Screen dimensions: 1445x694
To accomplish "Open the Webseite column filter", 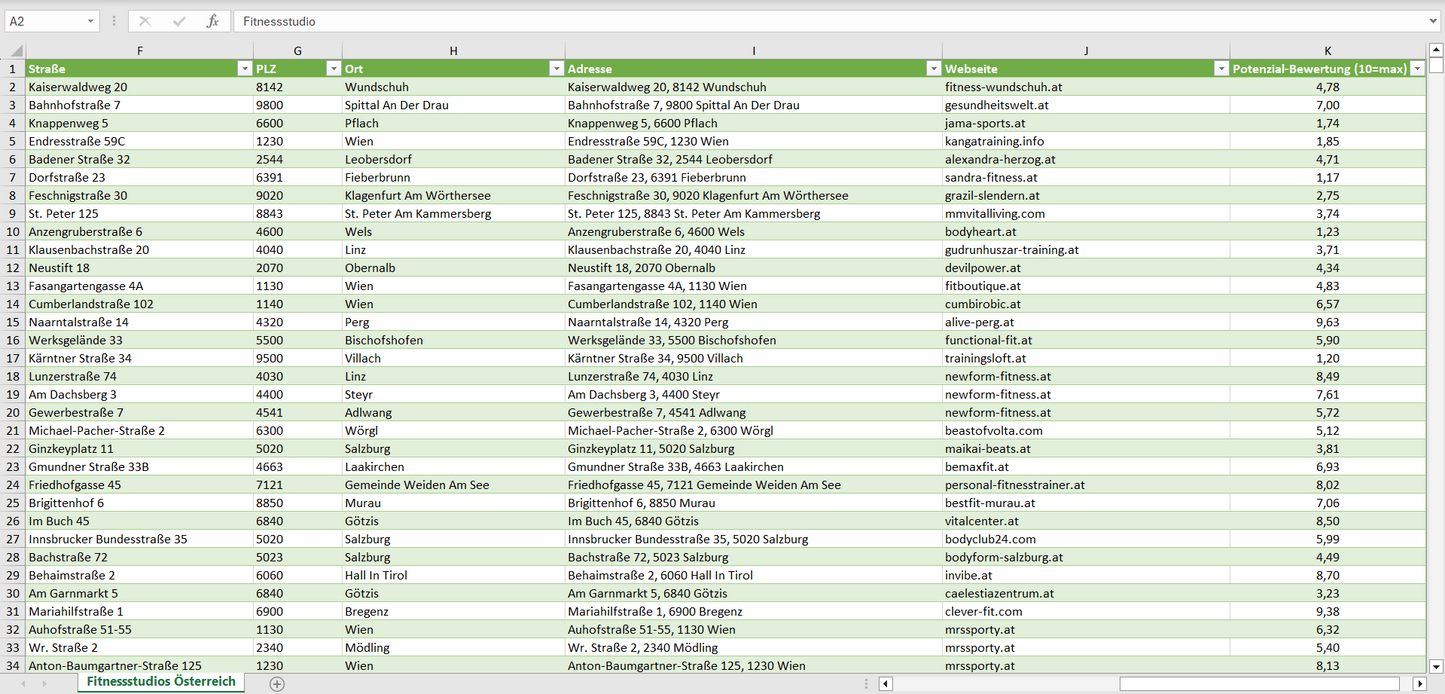I will click(1221, 69).
